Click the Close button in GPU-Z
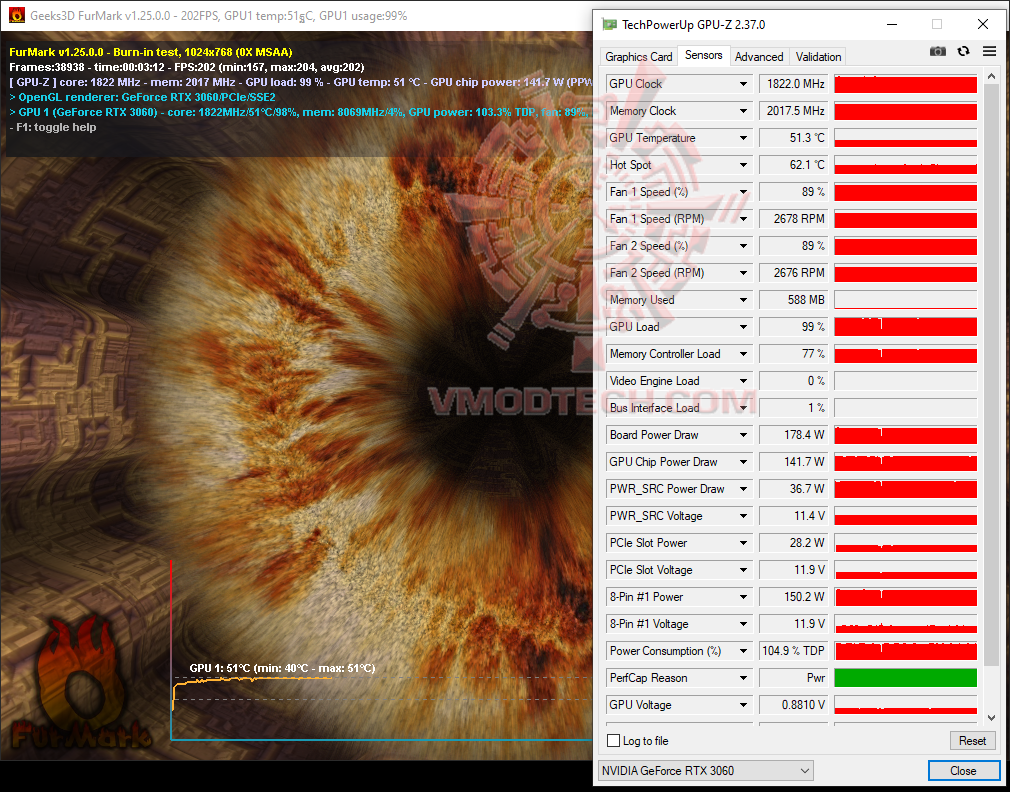The height and width of the screenshot is (792, 1010). (963, 771)
